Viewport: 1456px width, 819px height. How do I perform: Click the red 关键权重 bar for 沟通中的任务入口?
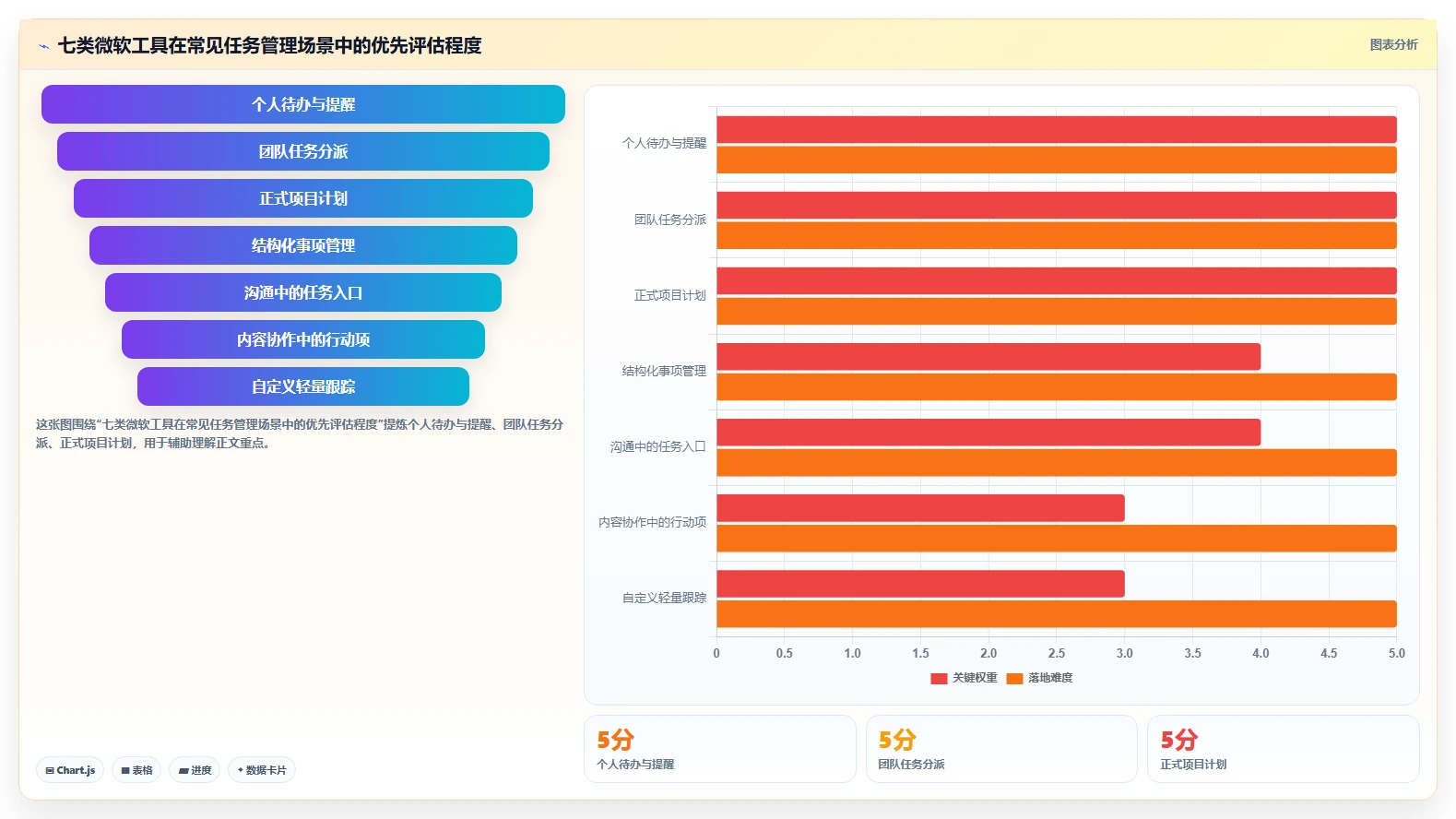pyautogui.click(x=988, y=433)
